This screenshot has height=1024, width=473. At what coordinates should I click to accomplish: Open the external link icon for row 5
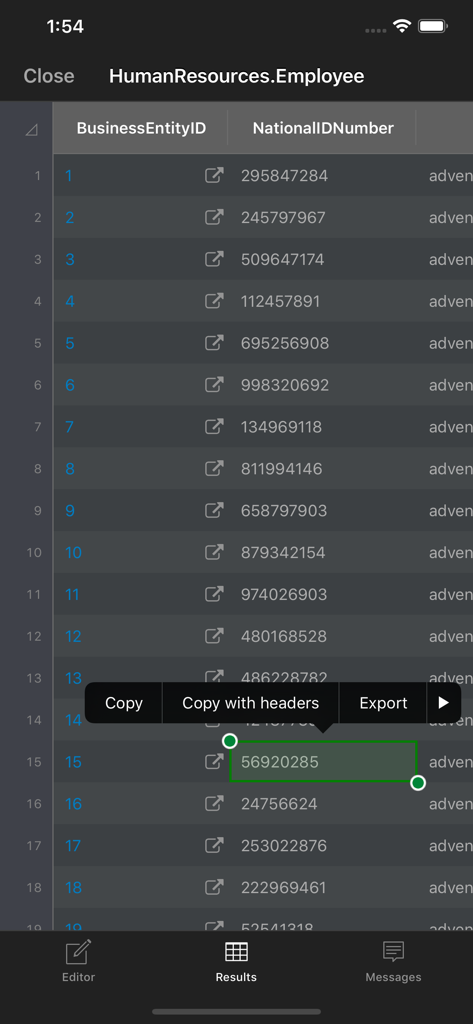coord(214,343)
